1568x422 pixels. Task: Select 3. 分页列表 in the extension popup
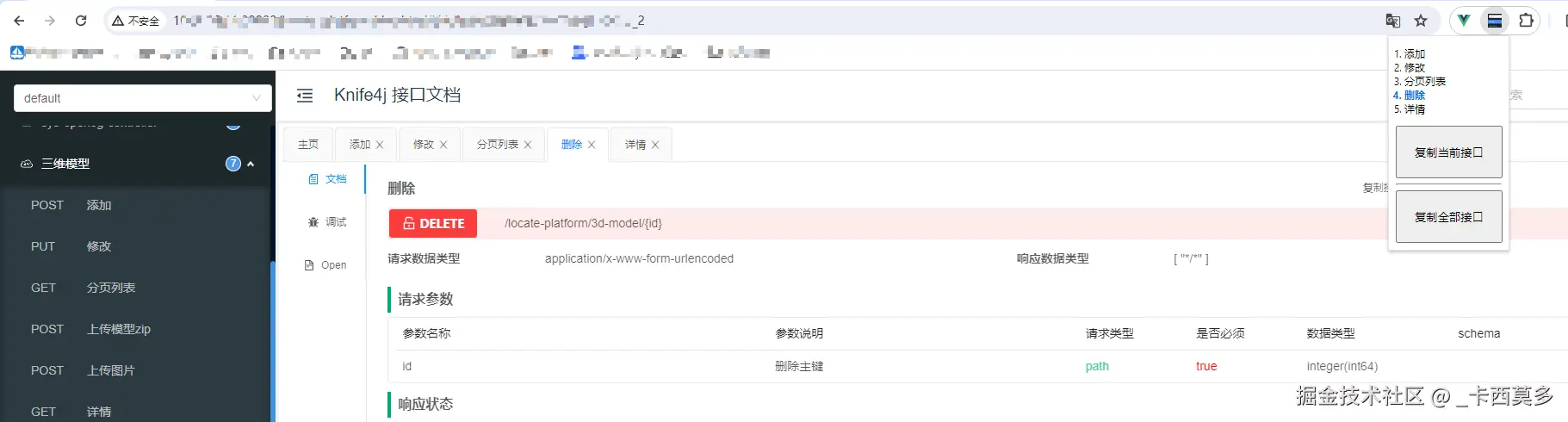pos(1420,81)
